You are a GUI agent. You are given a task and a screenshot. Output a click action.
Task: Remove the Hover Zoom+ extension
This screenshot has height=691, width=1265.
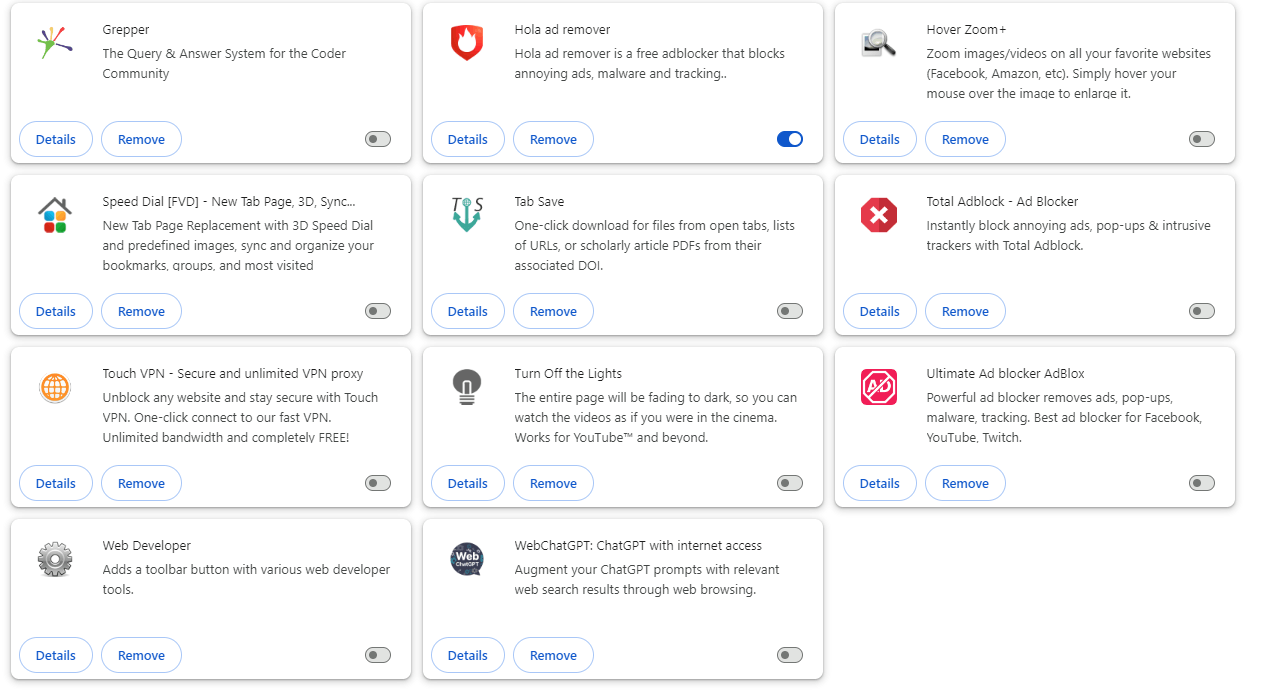(965, 139)
